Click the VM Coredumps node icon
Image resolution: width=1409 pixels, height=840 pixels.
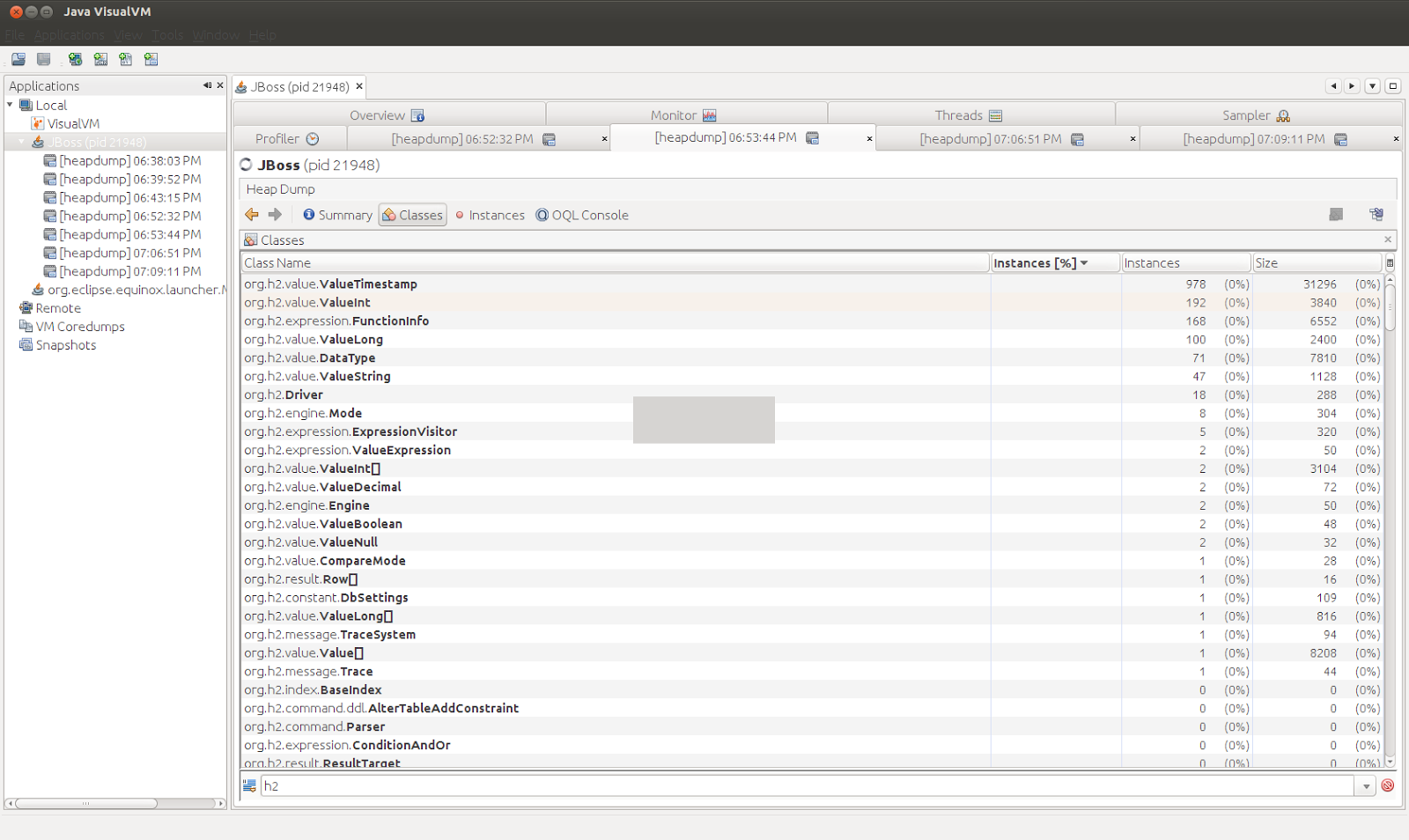point(26,327)
